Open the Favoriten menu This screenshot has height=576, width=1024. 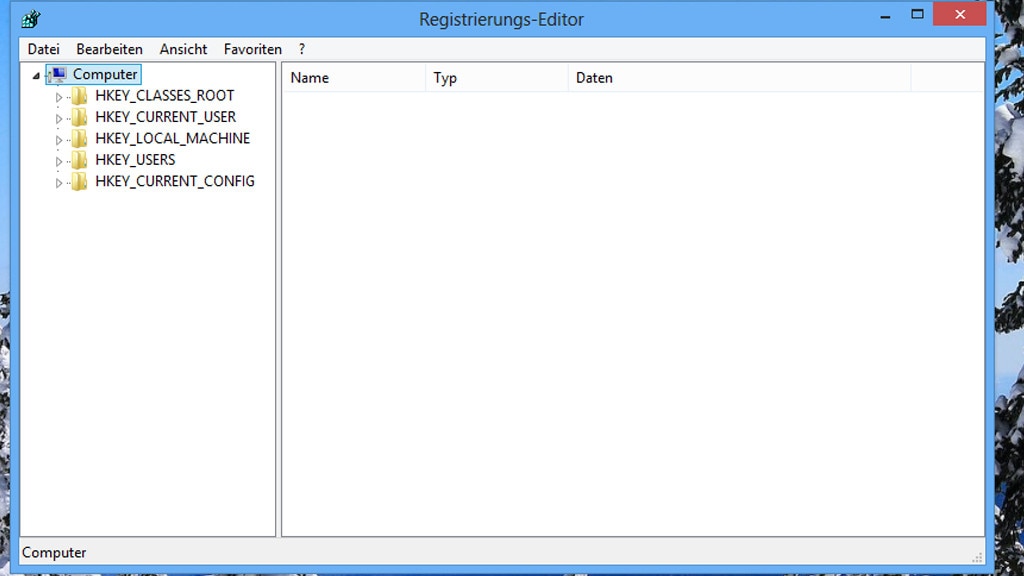[252, 49]
